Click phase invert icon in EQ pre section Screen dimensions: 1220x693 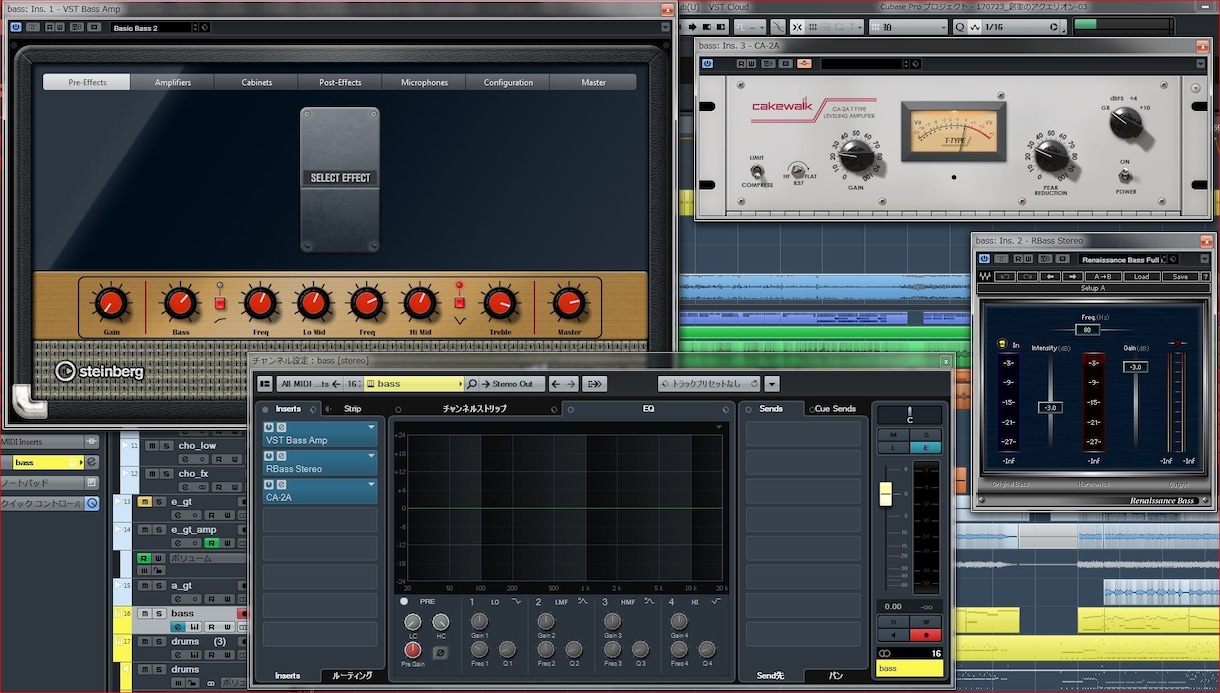click(x=440, y=652)
